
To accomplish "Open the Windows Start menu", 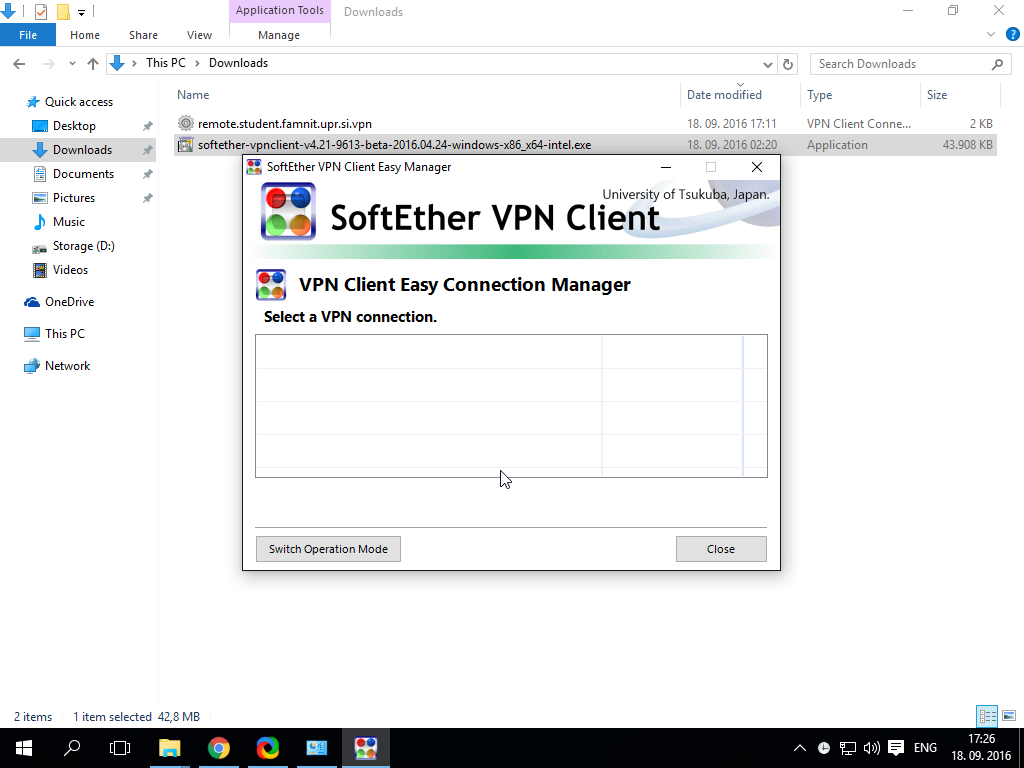I will point(23,748).
